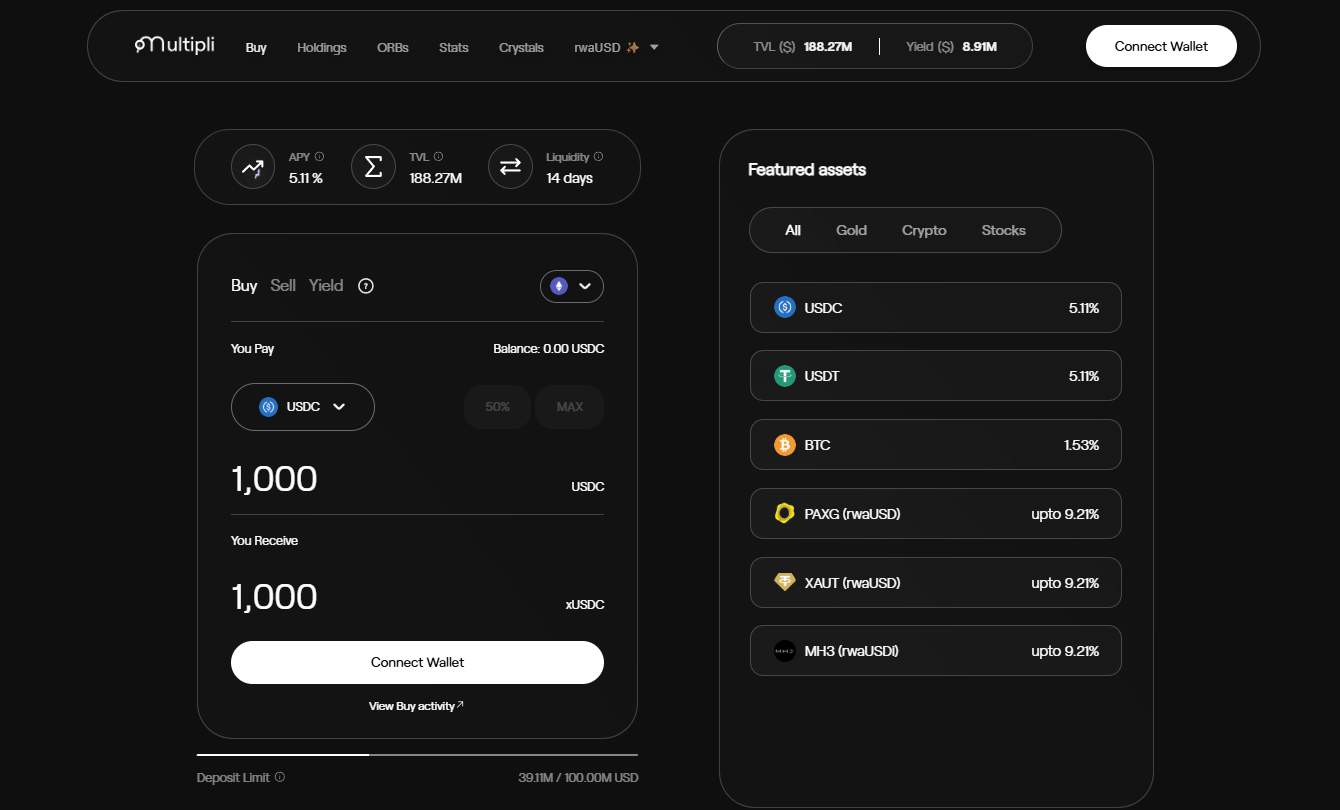Click the Deposit Limit info icon
Viewport: 1340px width, 810px height.
[280, 777]
